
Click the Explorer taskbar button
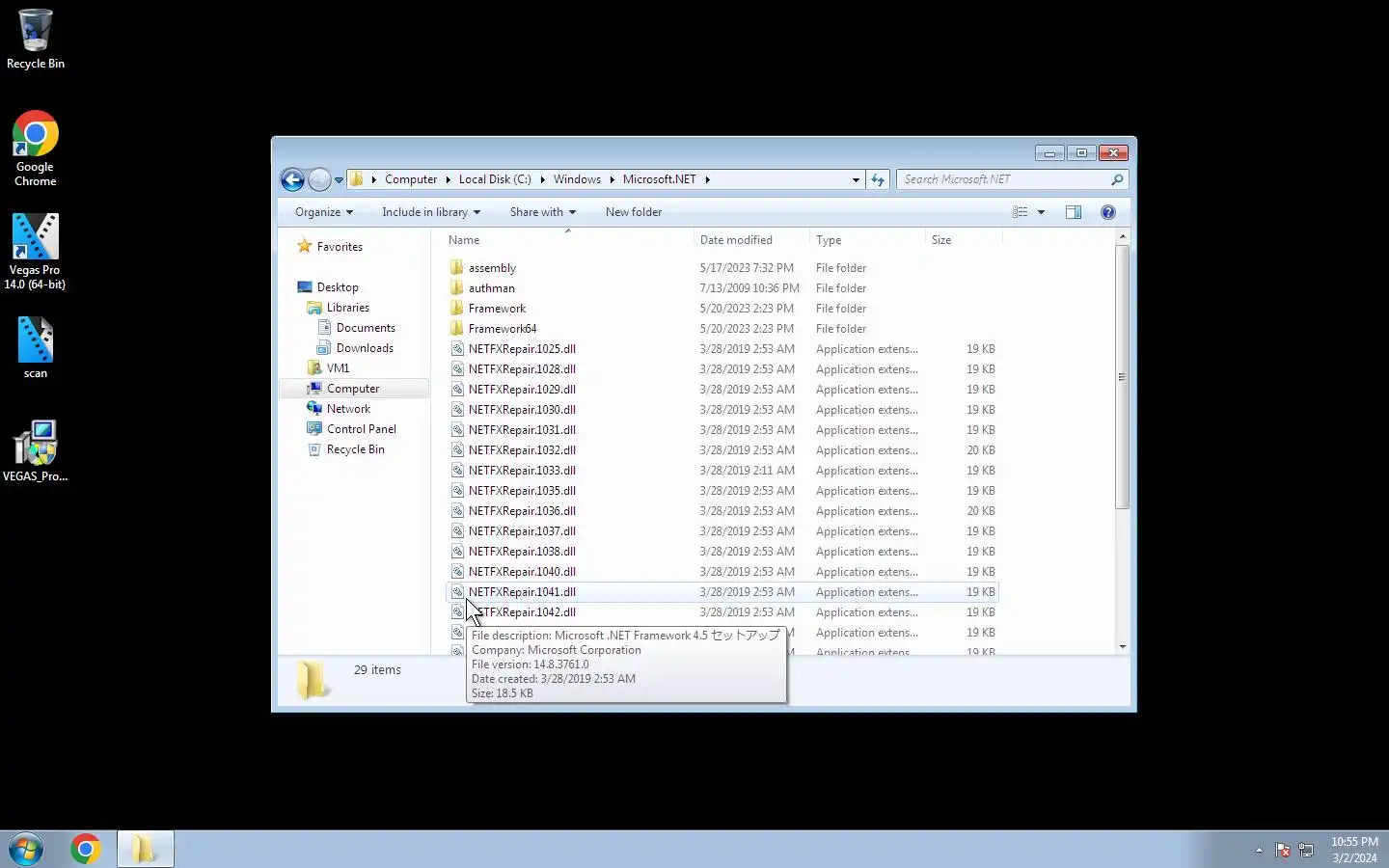[145, 849]
